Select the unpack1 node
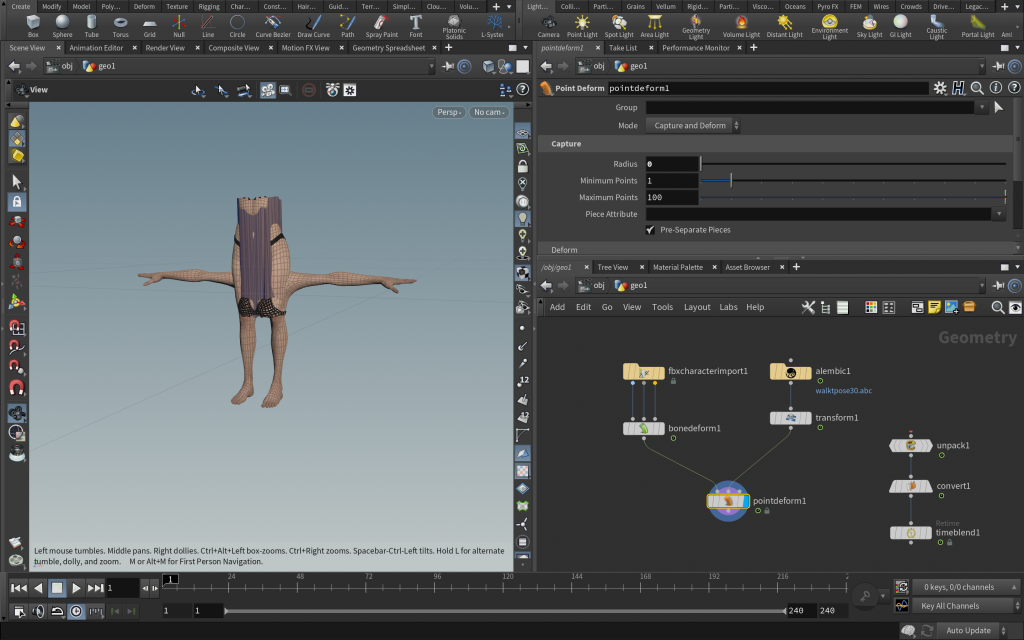Viewport: 1024px width, 640px height. (910, 445)
